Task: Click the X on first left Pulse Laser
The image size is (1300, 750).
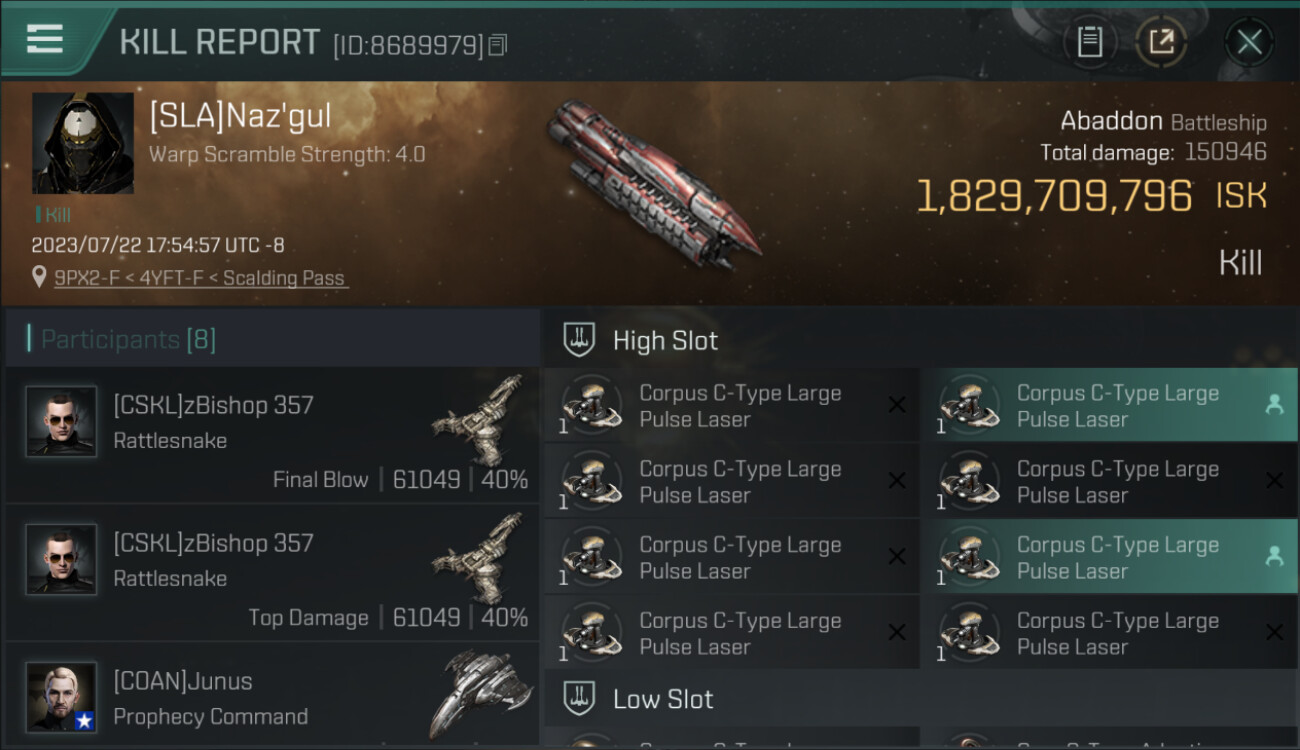Action: [x=897, y=405]
